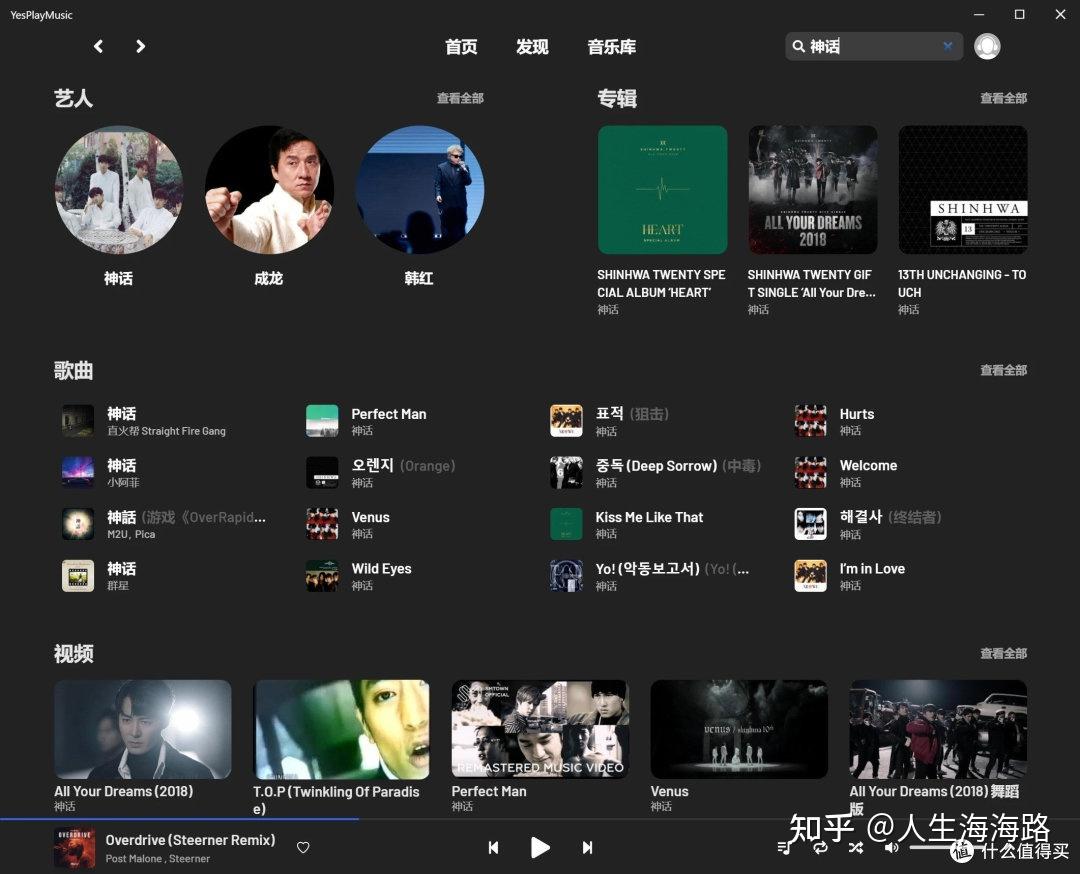Screen dimensions: 1080x874
Task: Click the search magnifier icon
Action: [x=798, y=46]
